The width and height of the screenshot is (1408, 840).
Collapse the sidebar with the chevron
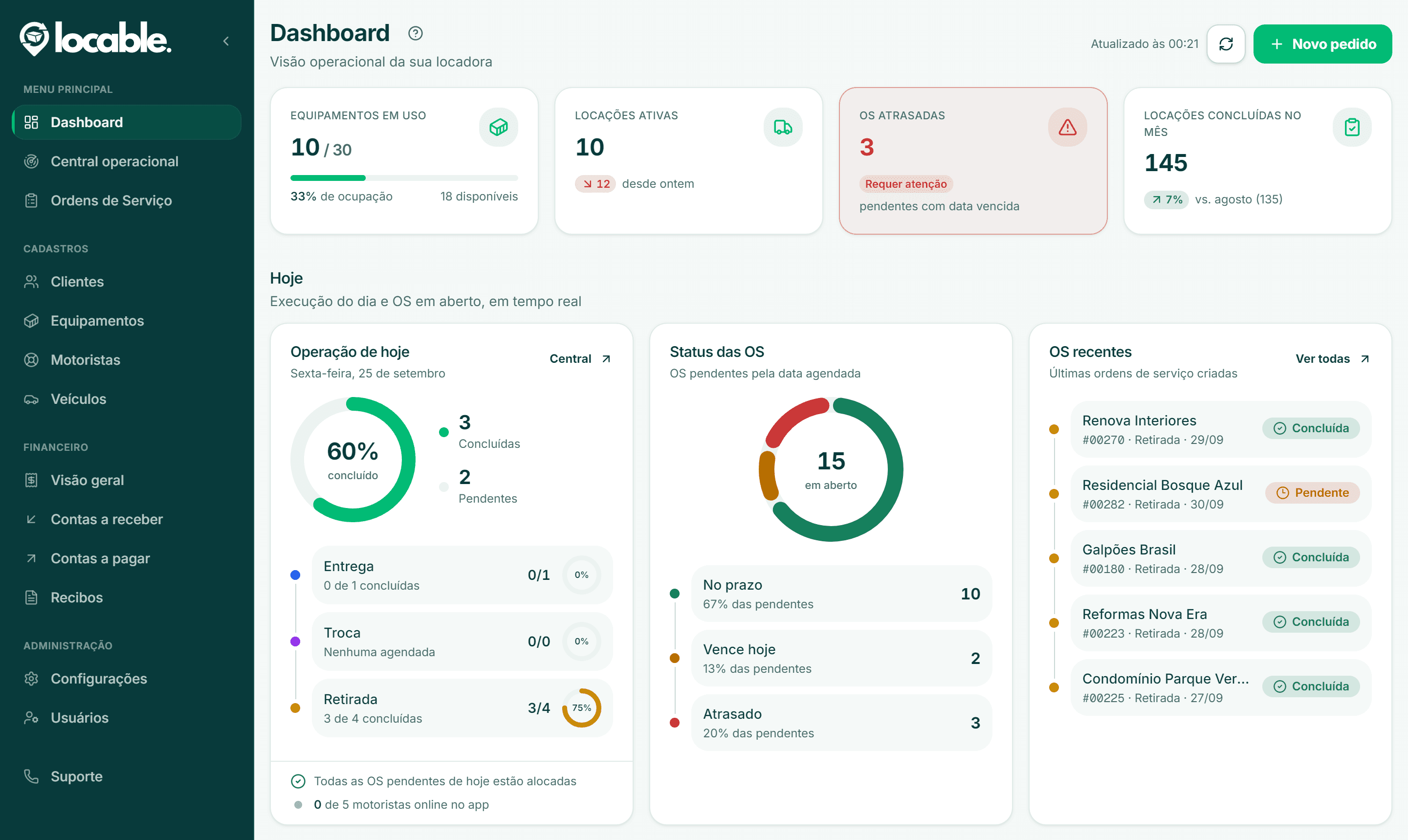[226, 41]
